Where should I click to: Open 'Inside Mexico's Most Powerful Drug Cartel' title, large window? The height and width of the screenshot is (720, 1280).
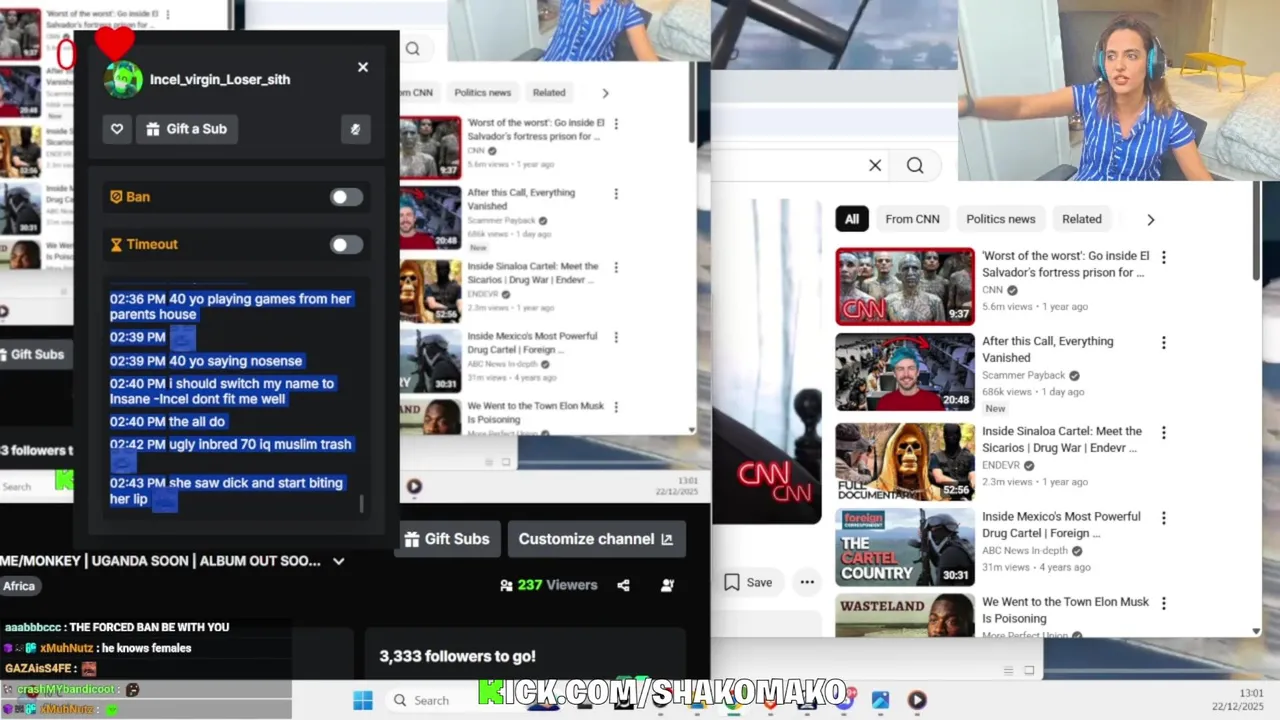pyautogui.click(x=1061, y=525)
